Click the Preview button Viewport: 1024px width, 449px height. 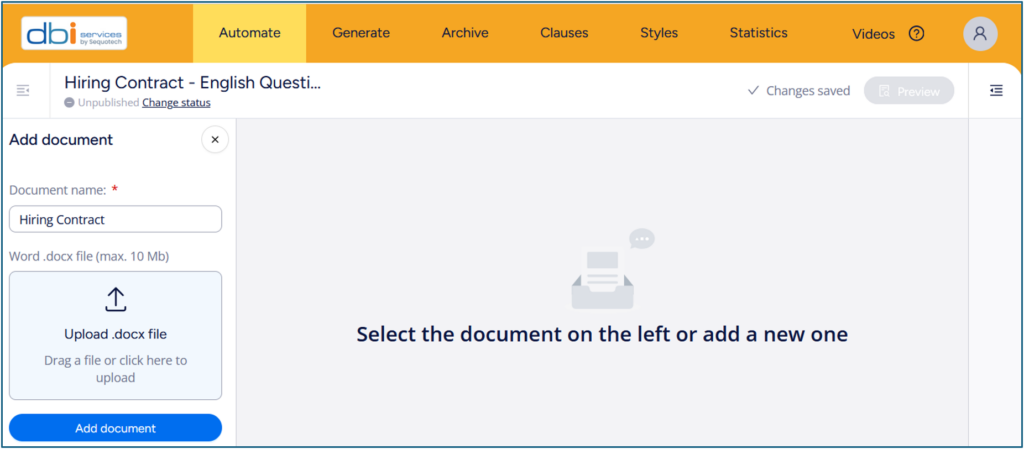click(909, 91)
